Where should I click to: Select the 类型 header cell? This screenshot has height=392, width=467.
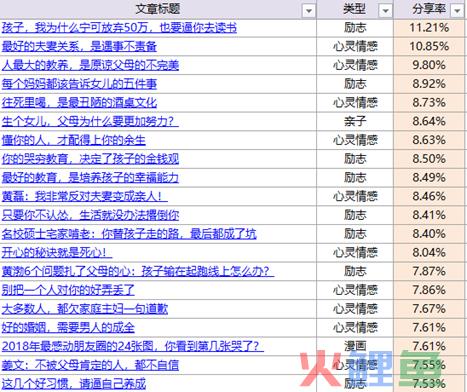pos(355,9)
